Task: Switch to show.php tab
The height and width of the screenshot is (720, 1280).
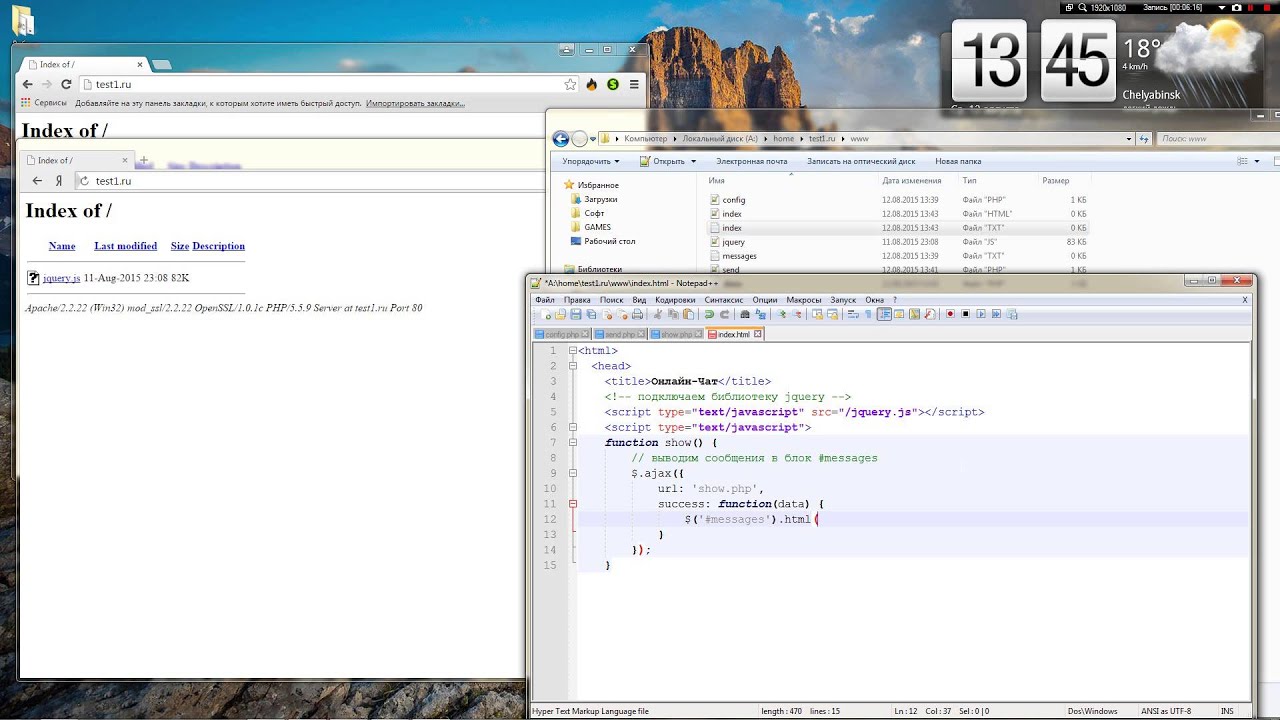Action: (676, 334)
